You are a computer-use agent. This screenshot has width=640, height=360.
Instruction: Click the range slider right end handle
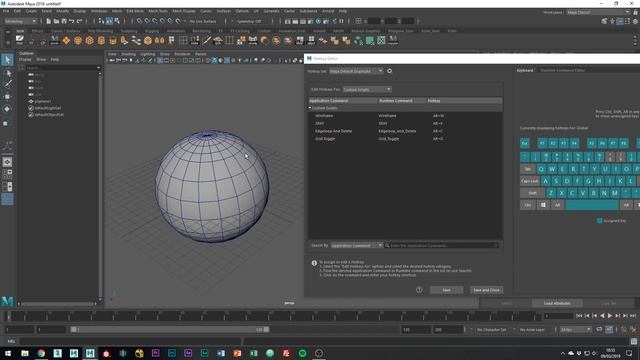tap(266, 329)
